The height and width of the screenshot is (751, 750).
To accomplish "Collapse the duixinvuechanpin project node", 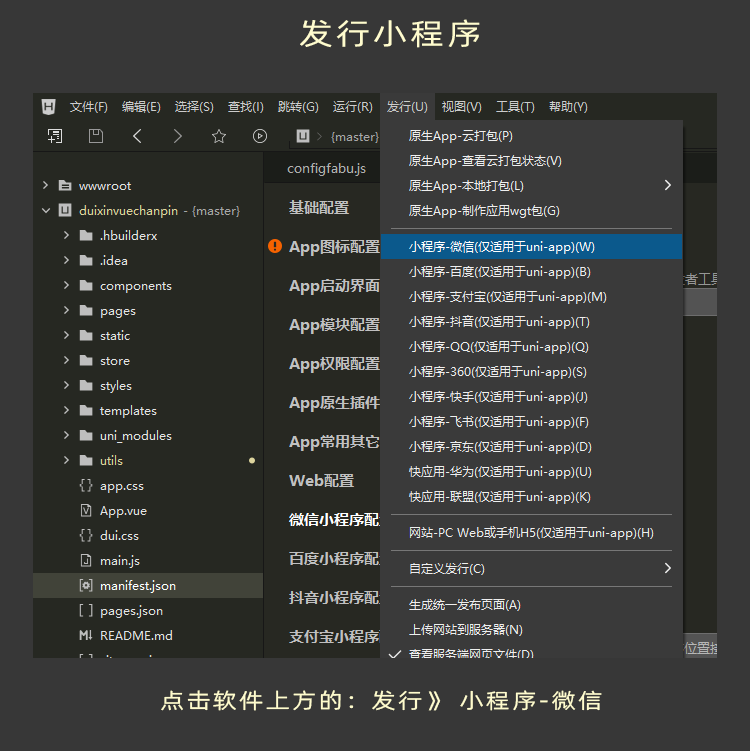I will (x=46, y=210).
